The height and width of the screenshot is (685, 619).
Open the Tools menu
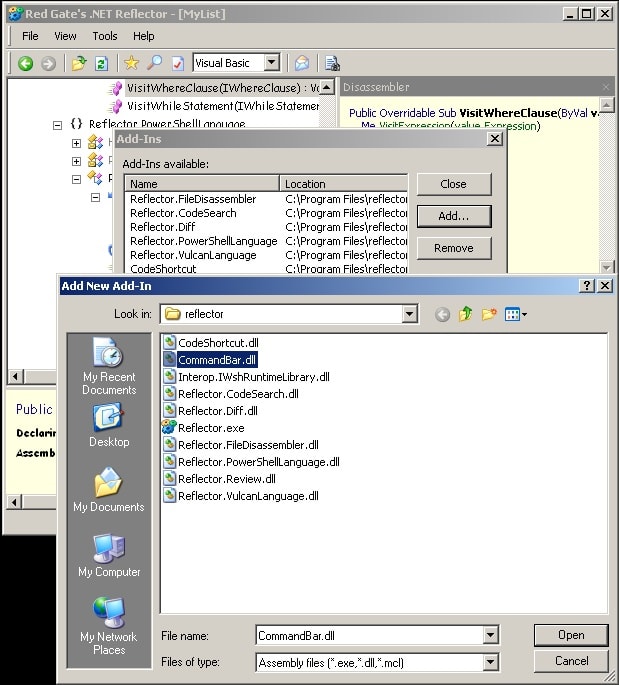tap(105, 36)
